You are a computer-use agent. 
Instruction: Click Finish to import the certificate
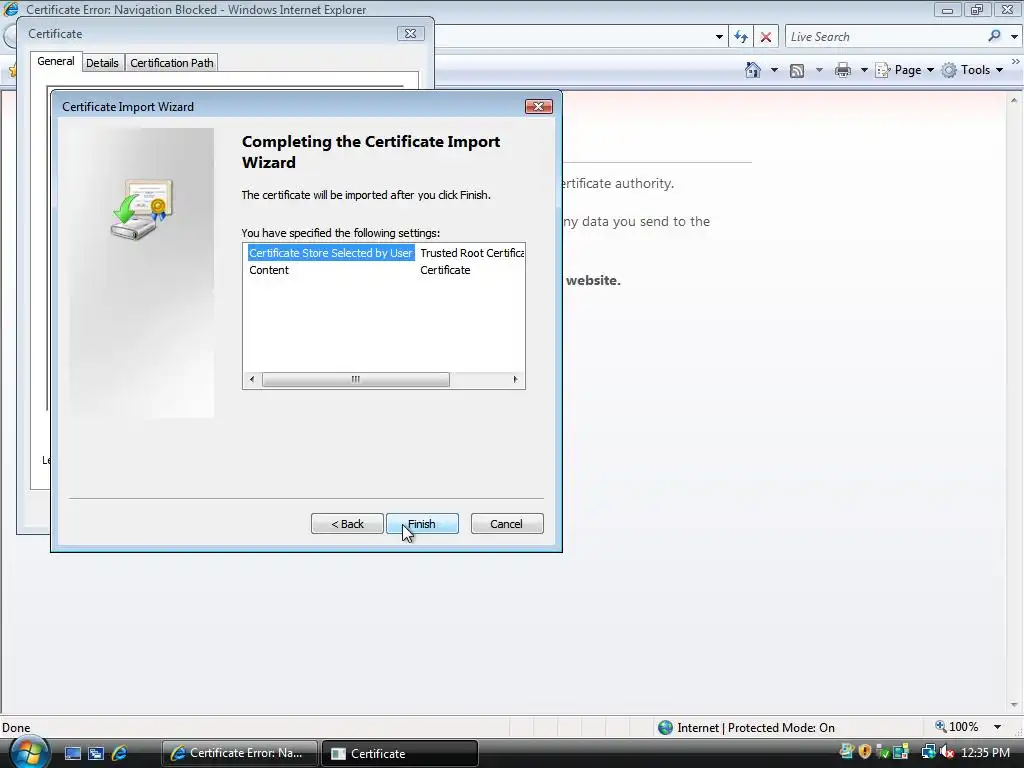coord(422,524)
